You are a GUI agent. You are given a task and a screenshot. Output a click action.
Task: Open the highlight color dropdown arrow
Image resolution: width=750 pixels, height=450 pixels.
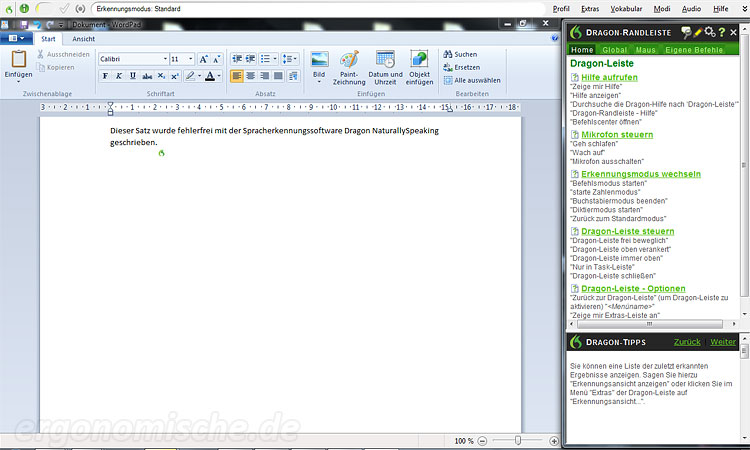coord(199,76)
